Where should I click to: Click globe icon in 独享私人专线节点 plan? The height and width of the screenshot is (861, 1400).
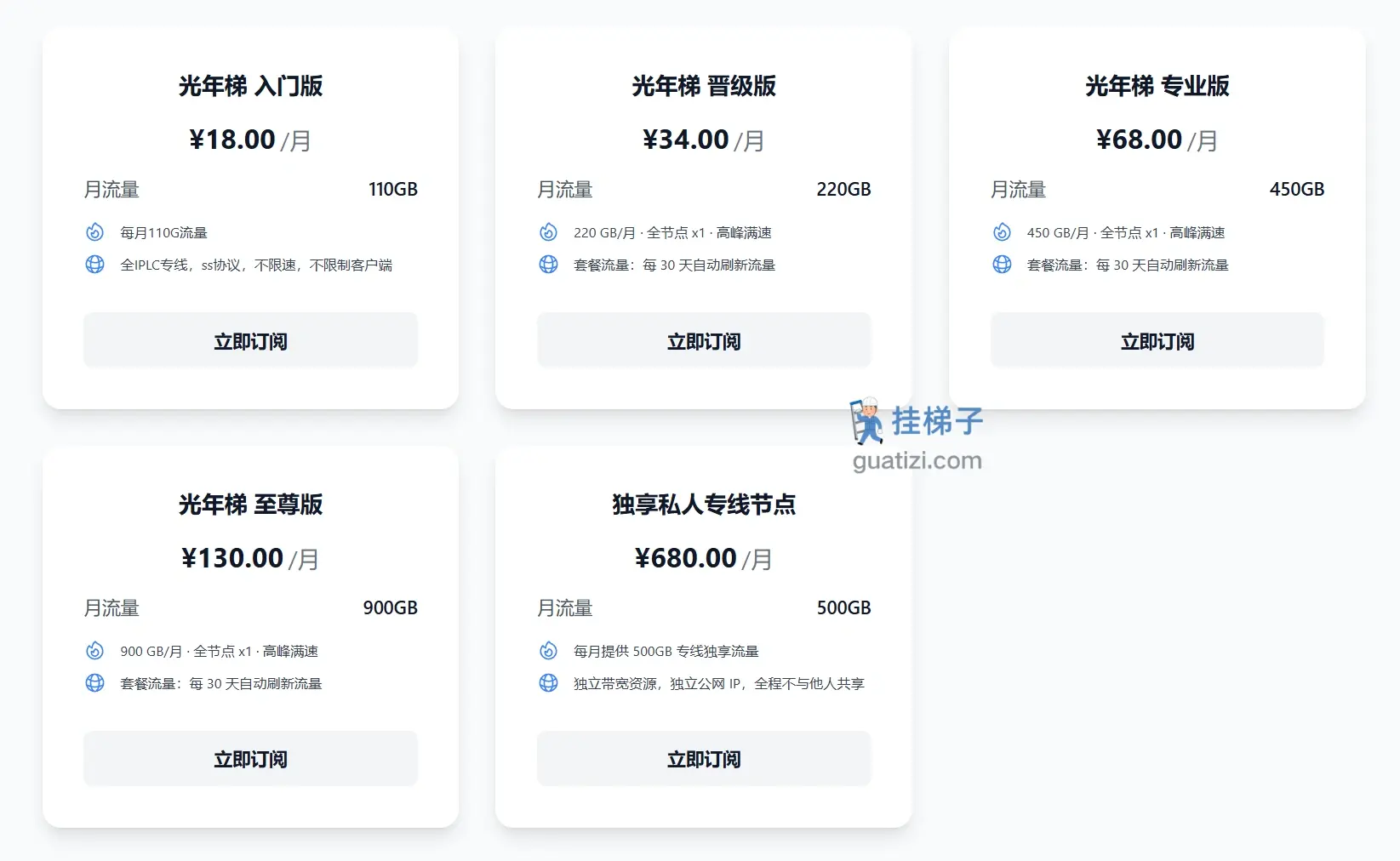coord(548,683)
